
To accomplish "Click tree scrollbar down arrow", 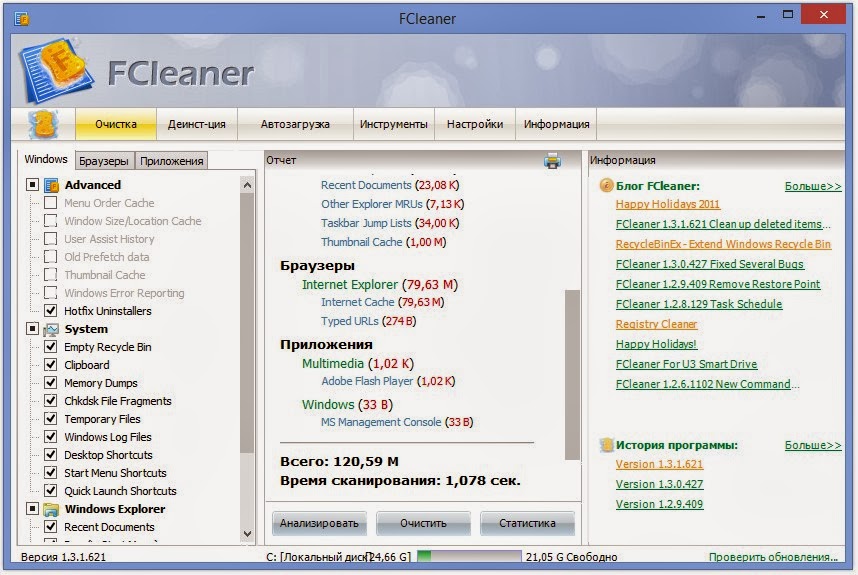I will coord(247,533).
